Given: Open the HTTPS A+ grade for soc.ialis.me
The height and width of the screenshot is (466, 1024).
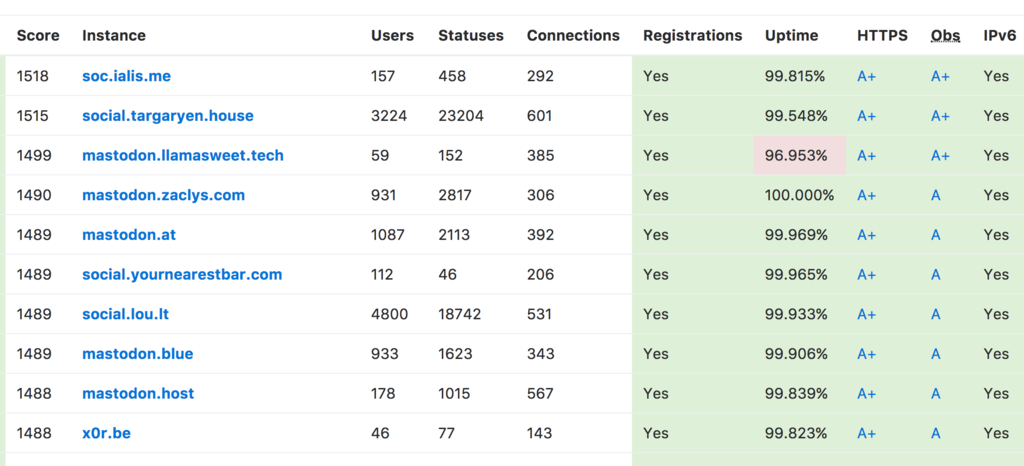Looking at the screenshot, I should (867, 76).
